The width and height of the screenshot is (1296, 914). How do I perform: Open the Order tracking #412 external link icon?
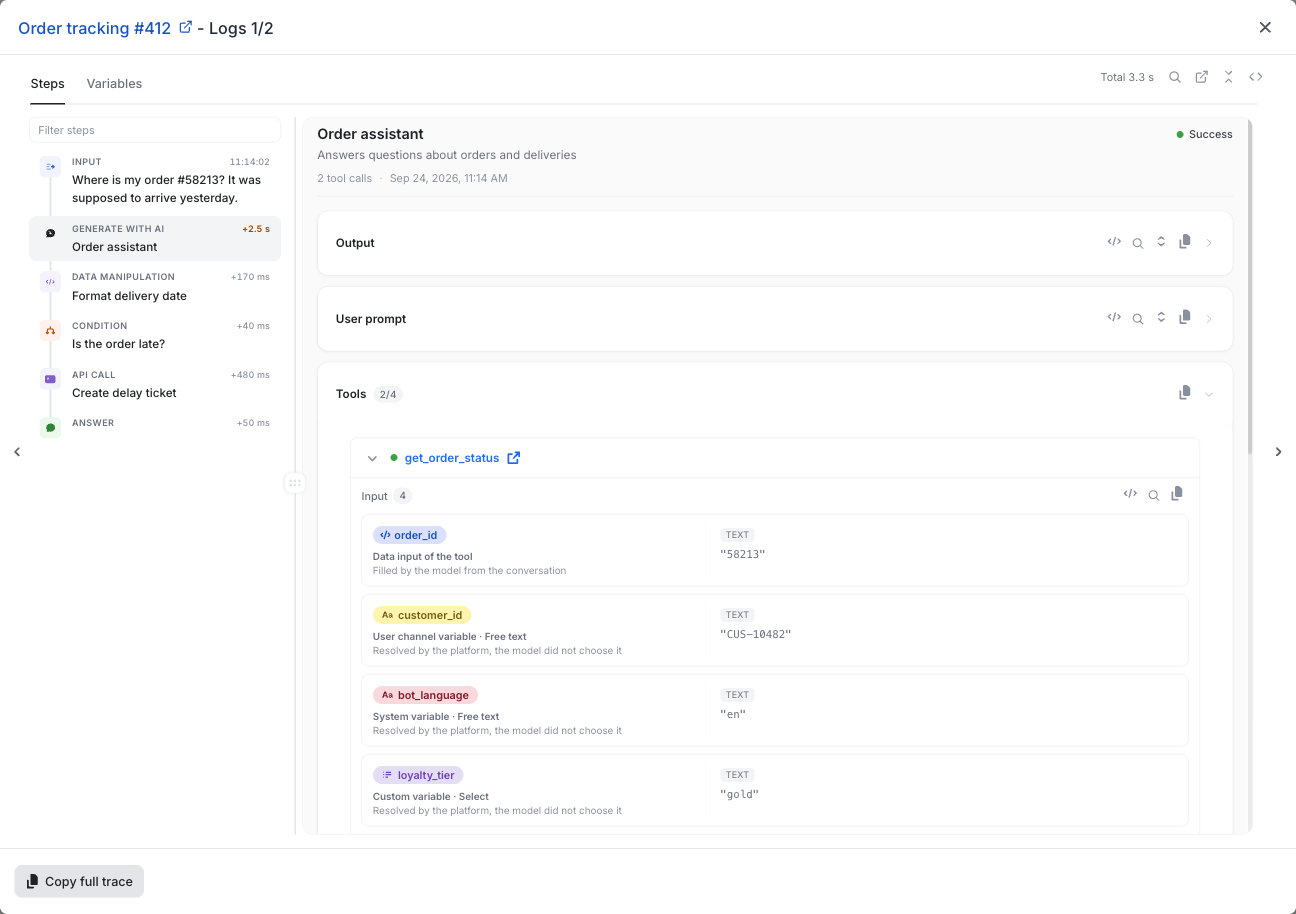point(185,27)
